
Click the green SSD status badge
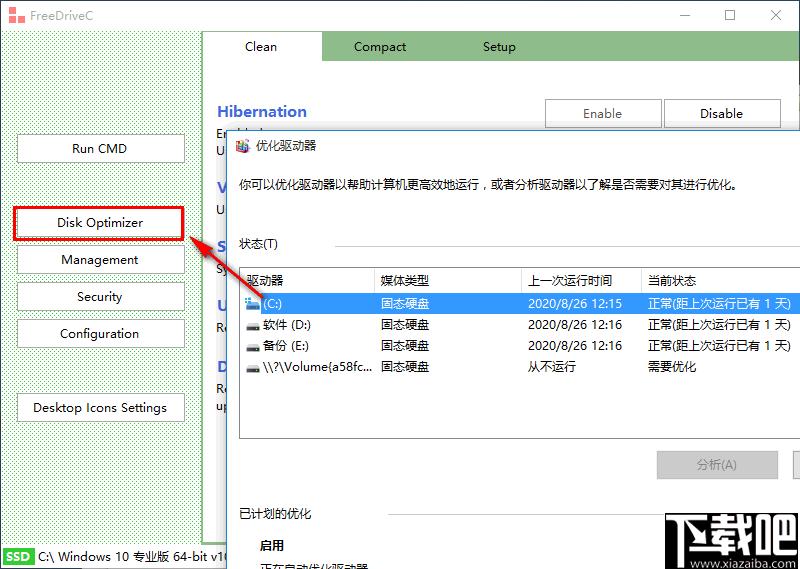[18, 556]
